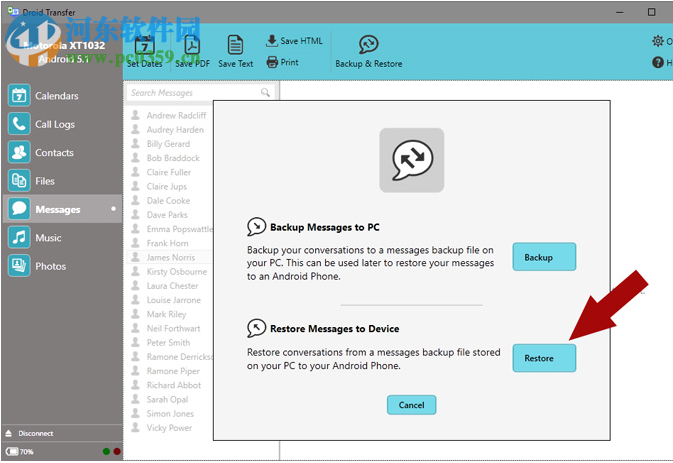
Task: Click the Print label in toolbar
Action: pyautogui.click(x=289, y=62)
